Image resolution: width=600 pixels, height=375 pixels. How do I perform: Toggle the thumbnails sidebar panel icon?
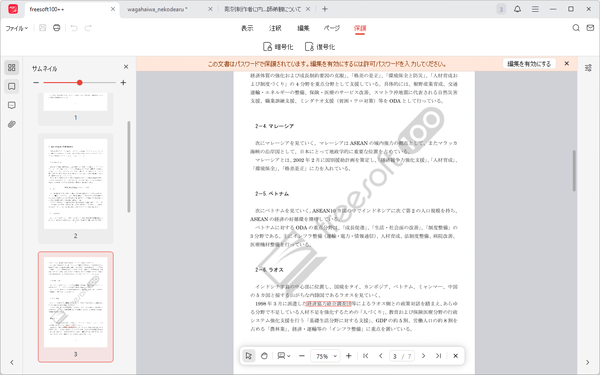coord(11,67)
